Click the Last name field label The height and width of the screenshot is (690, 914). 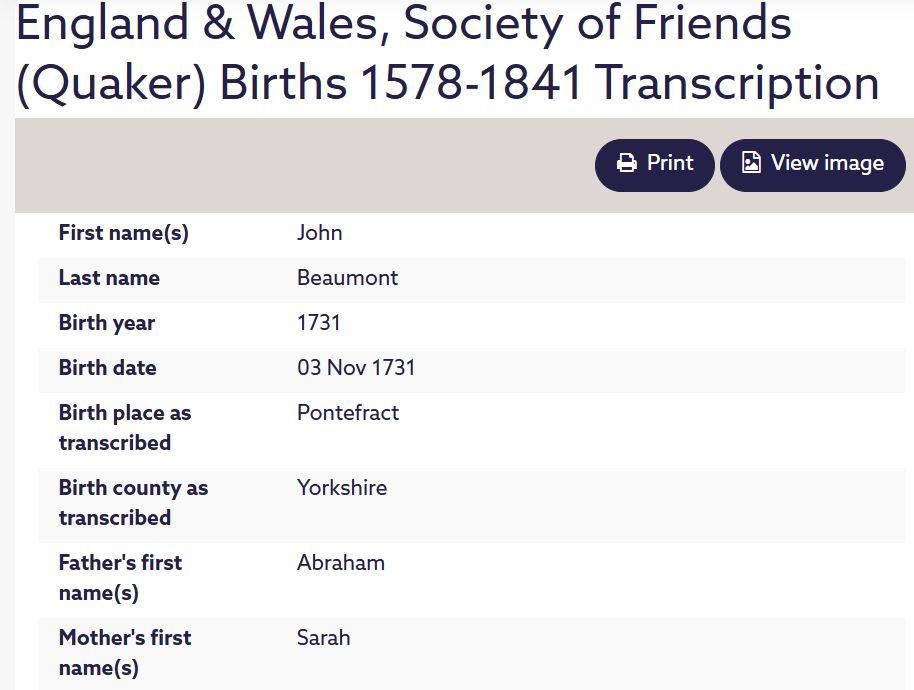(x=109, y=278)
